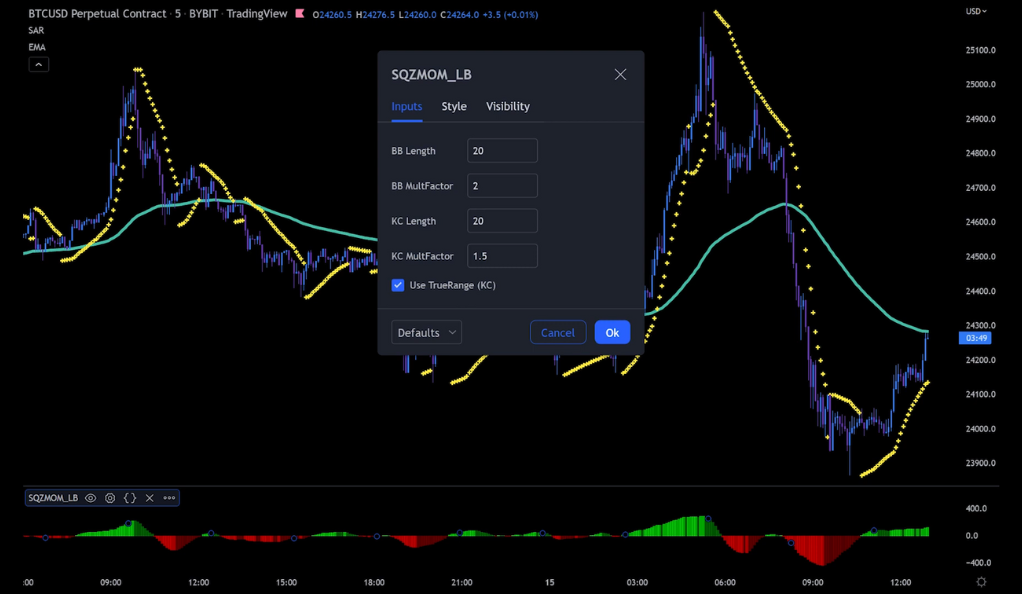This screenshot has height=594, width=1022.
Task: Click the SAR indicator label
Action: (x=36, y=31)
